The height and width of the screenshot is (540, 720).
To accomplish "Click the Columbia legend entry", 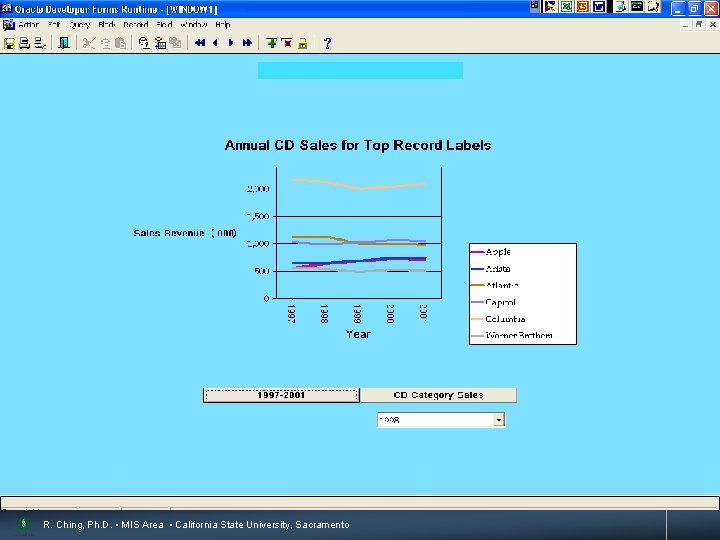I will (498, 319).
